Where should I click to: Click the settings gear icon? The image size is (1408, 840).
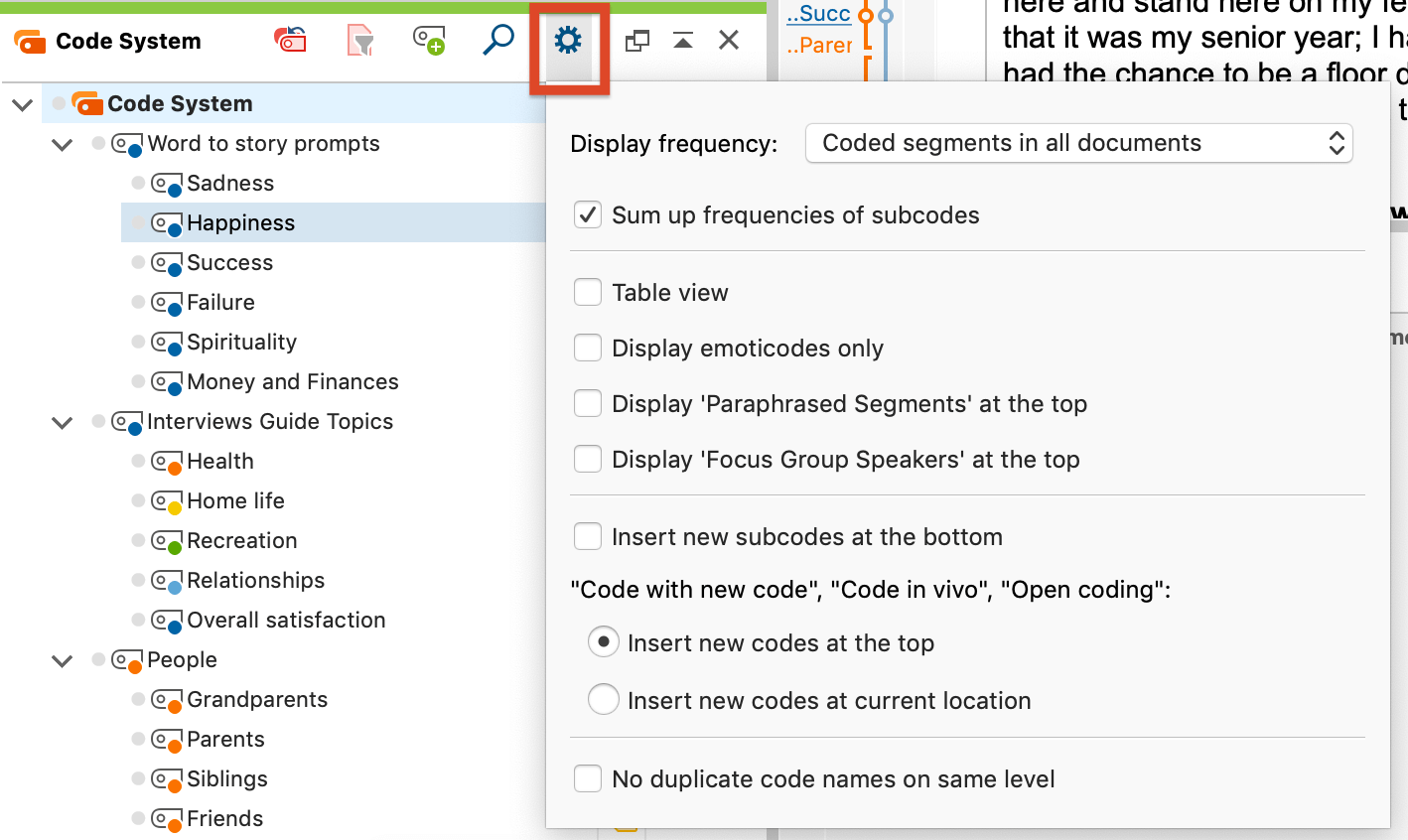click(568, 41)
